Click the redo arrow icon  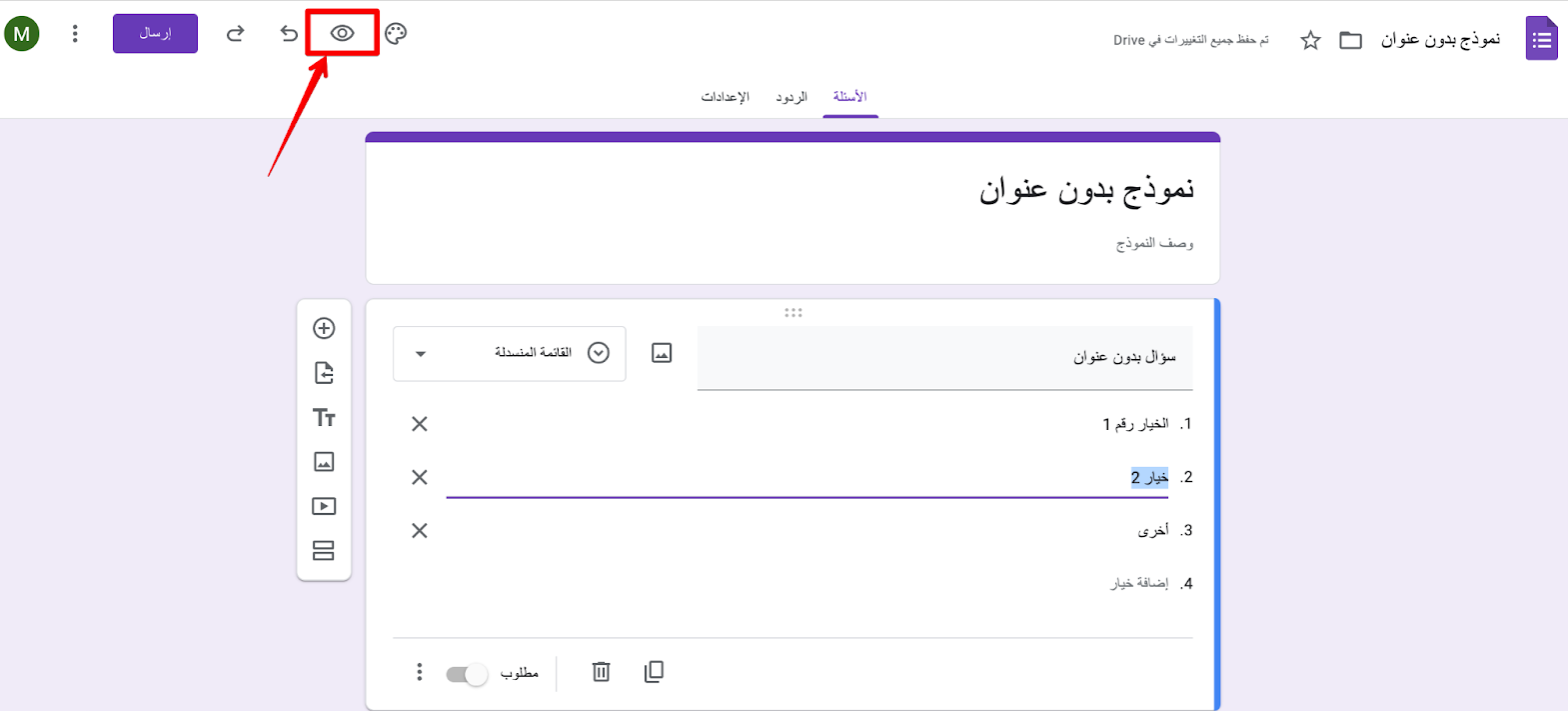click(x=235, y=33)
